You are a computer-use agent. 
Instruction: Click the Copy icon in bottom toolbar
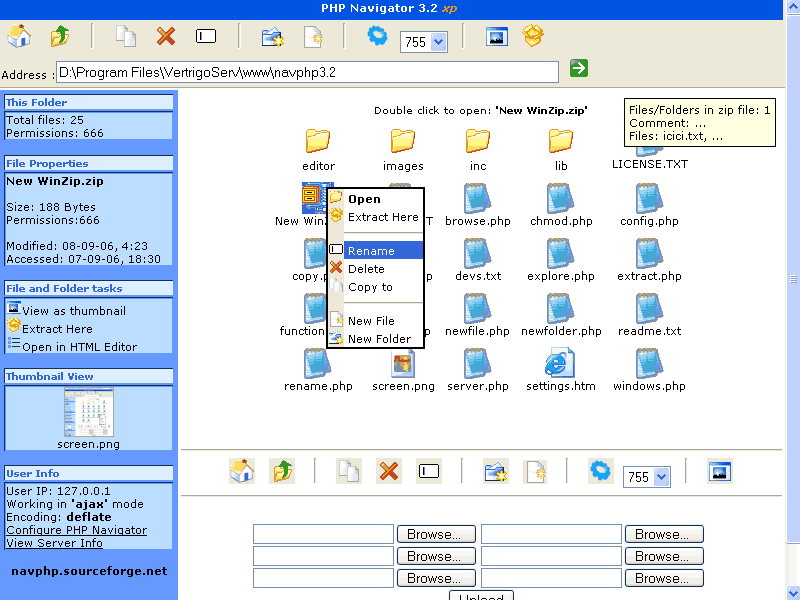click(348, 470)
